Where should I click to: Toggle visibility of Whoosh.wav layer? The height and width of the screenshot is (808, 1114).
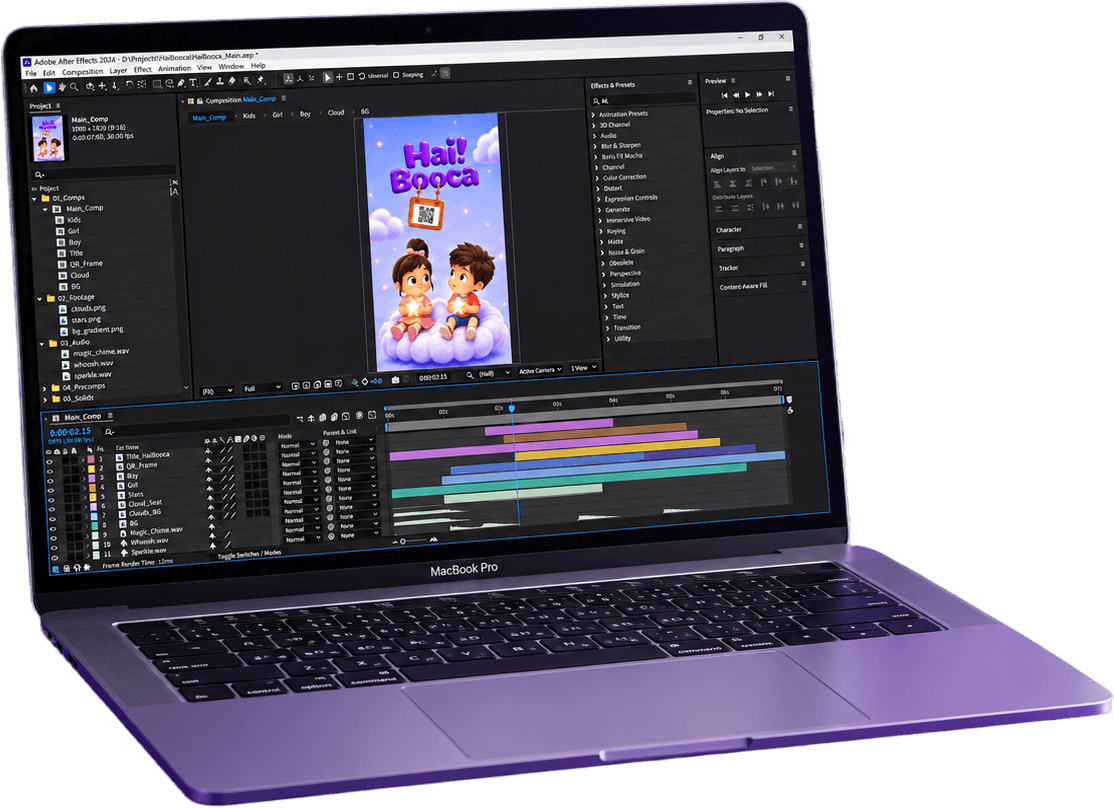[x=53, y=548]
